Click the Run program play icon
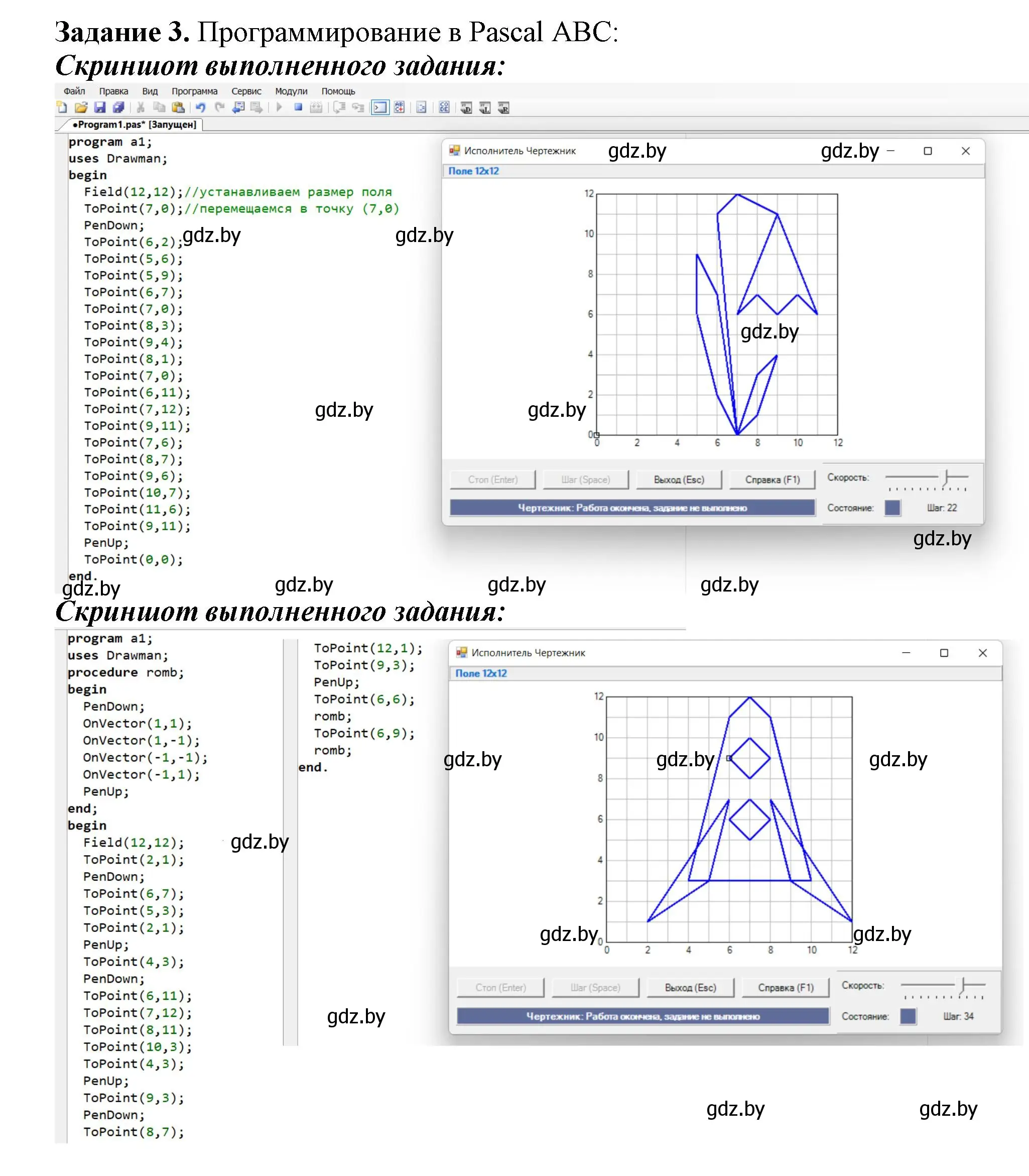The image size is (1029, 1176). (x=279, y=107)
